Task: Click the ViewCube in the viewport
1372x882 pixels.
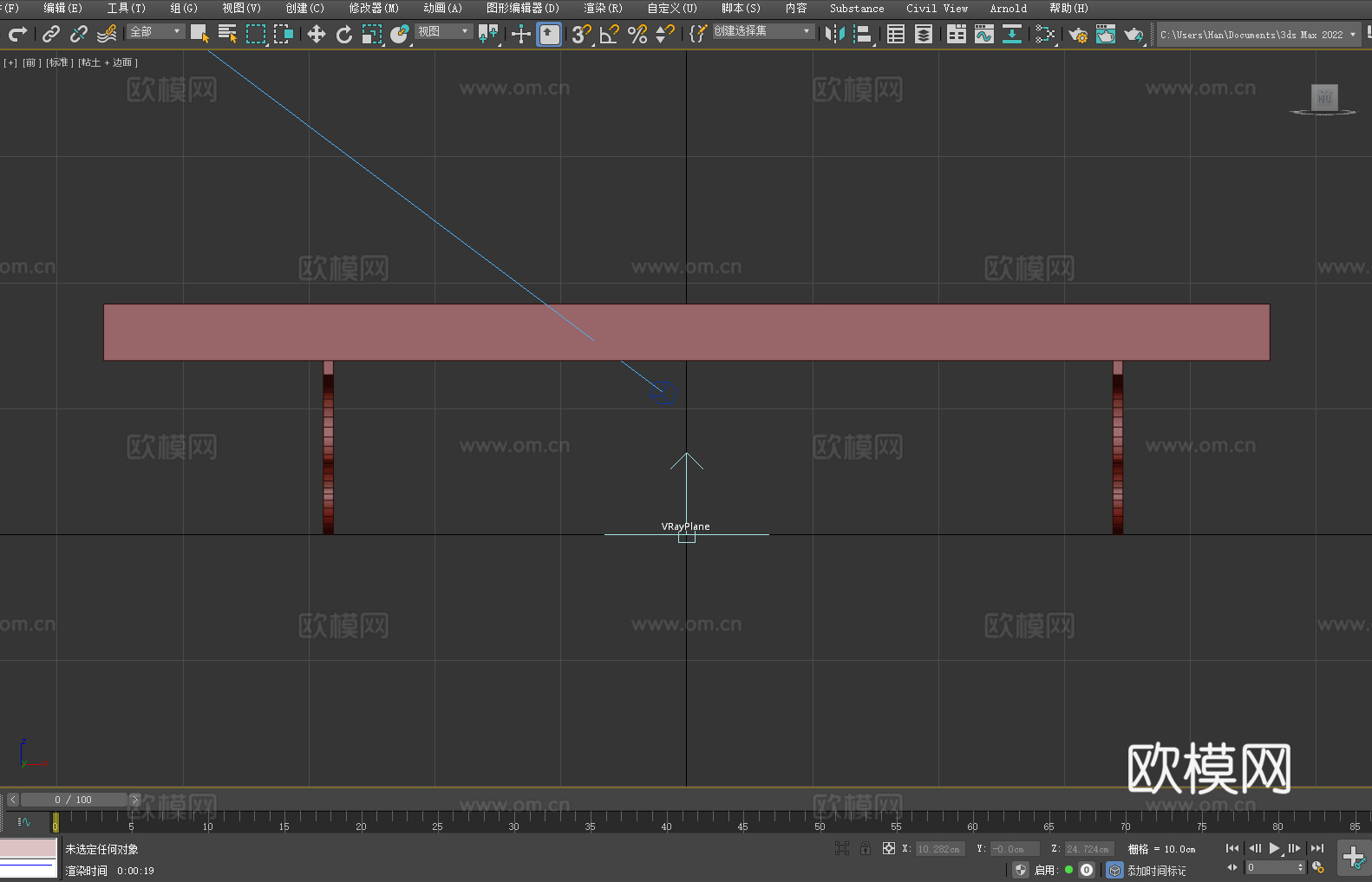Action: click(1324, 99)
